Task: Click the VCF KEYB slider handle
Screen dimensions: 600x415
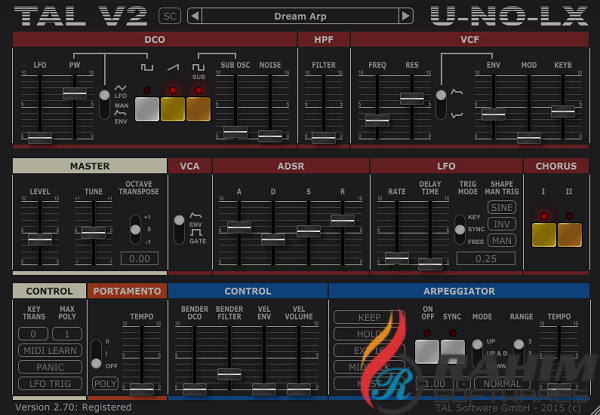Action: coord(563,111)
